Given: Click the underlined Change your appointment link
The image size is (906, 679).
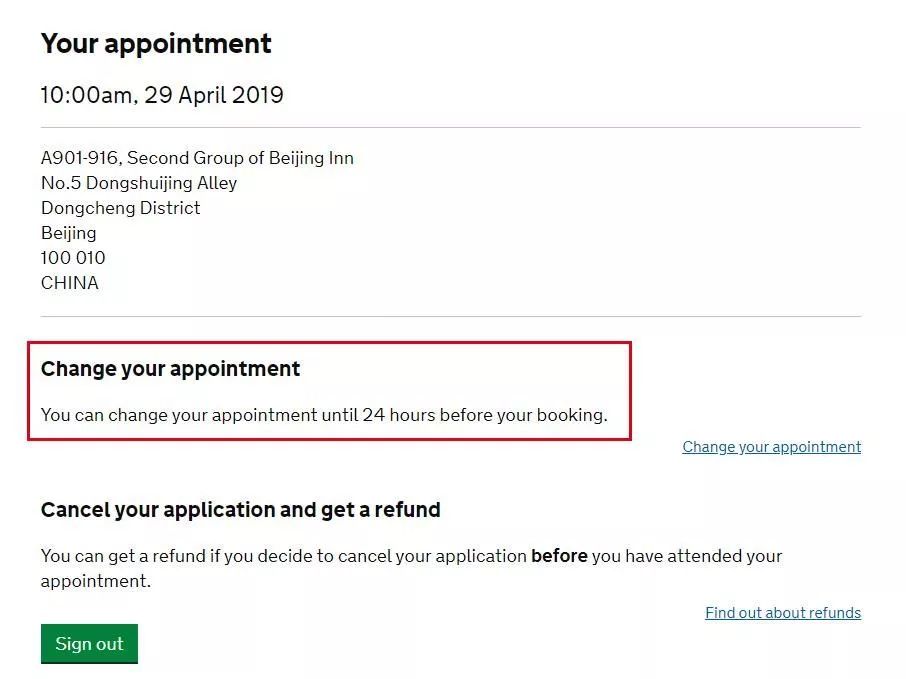Looking at the screenshot, I should pyautogui.click(x=771, y=447).
